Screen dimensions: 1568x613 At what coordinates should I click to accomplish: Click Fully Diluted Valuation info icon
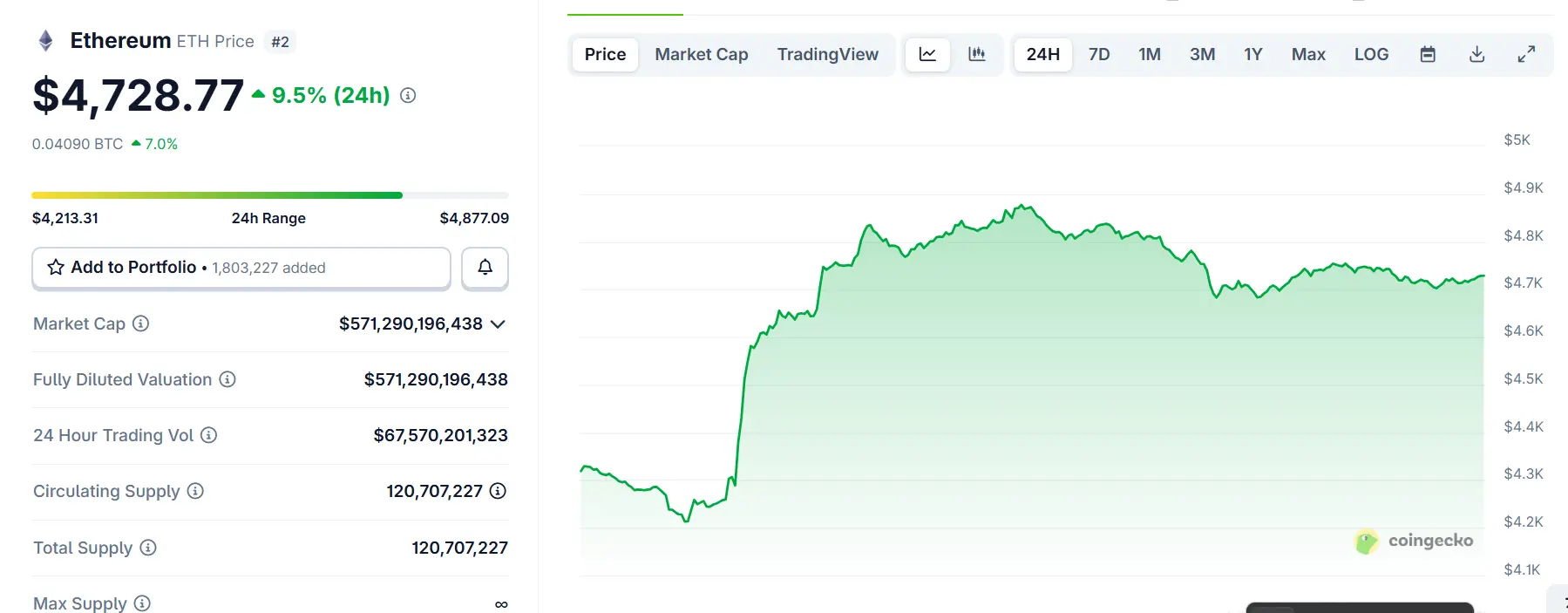[x=227, y=379]
